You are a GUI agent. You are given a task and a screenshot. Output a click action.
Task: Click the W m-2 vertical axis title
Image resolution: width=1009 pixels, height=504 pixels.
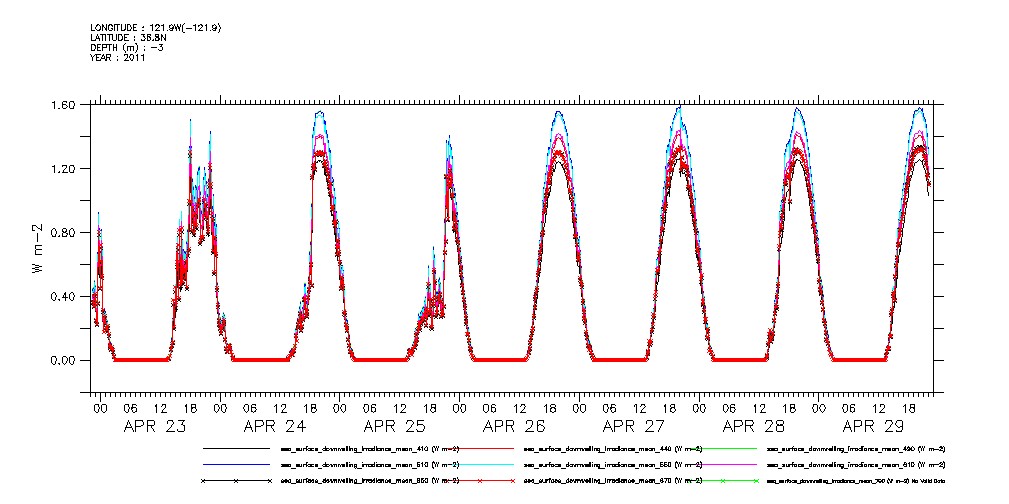click(37, 248)
